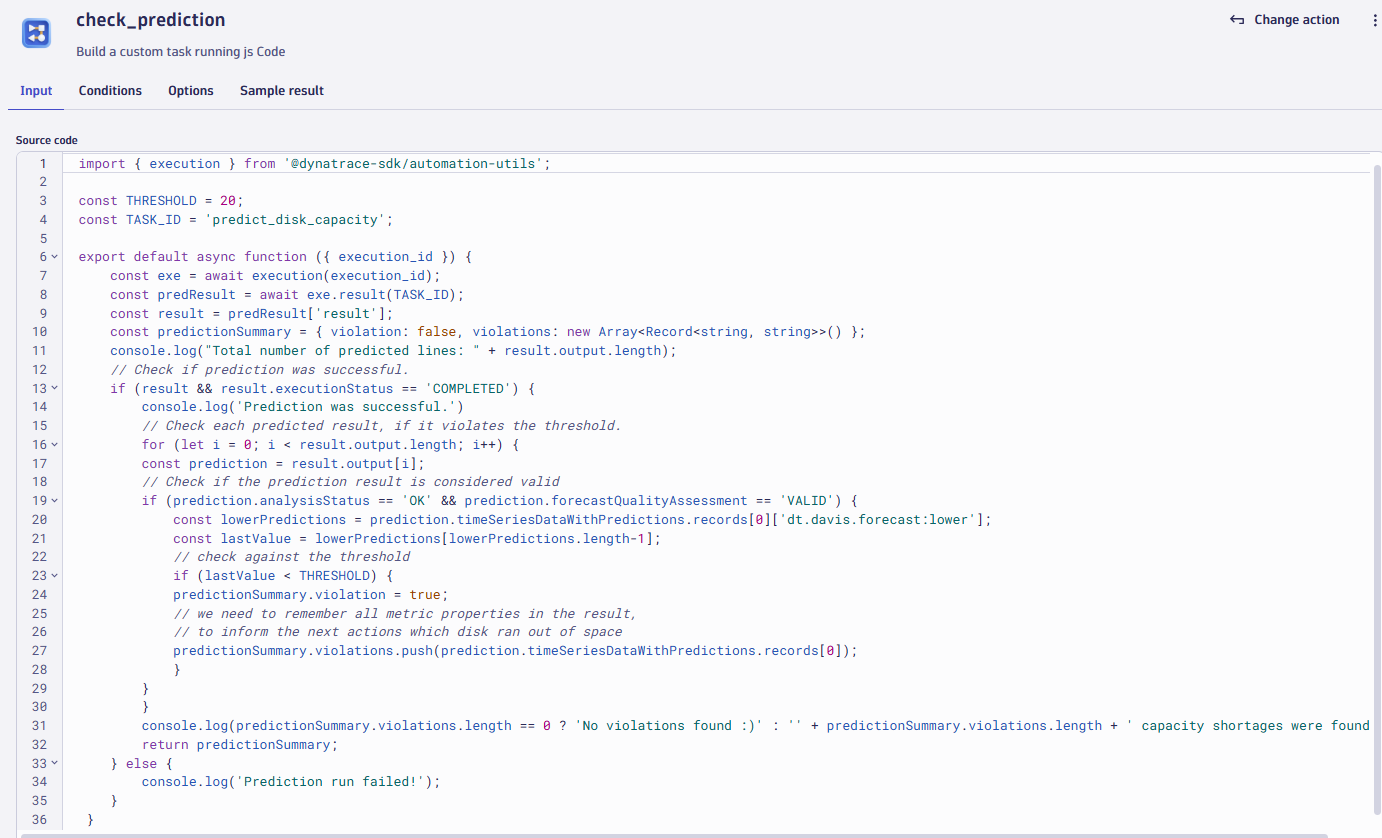Collapse the else block at line 33

click(x=55, y=763)
